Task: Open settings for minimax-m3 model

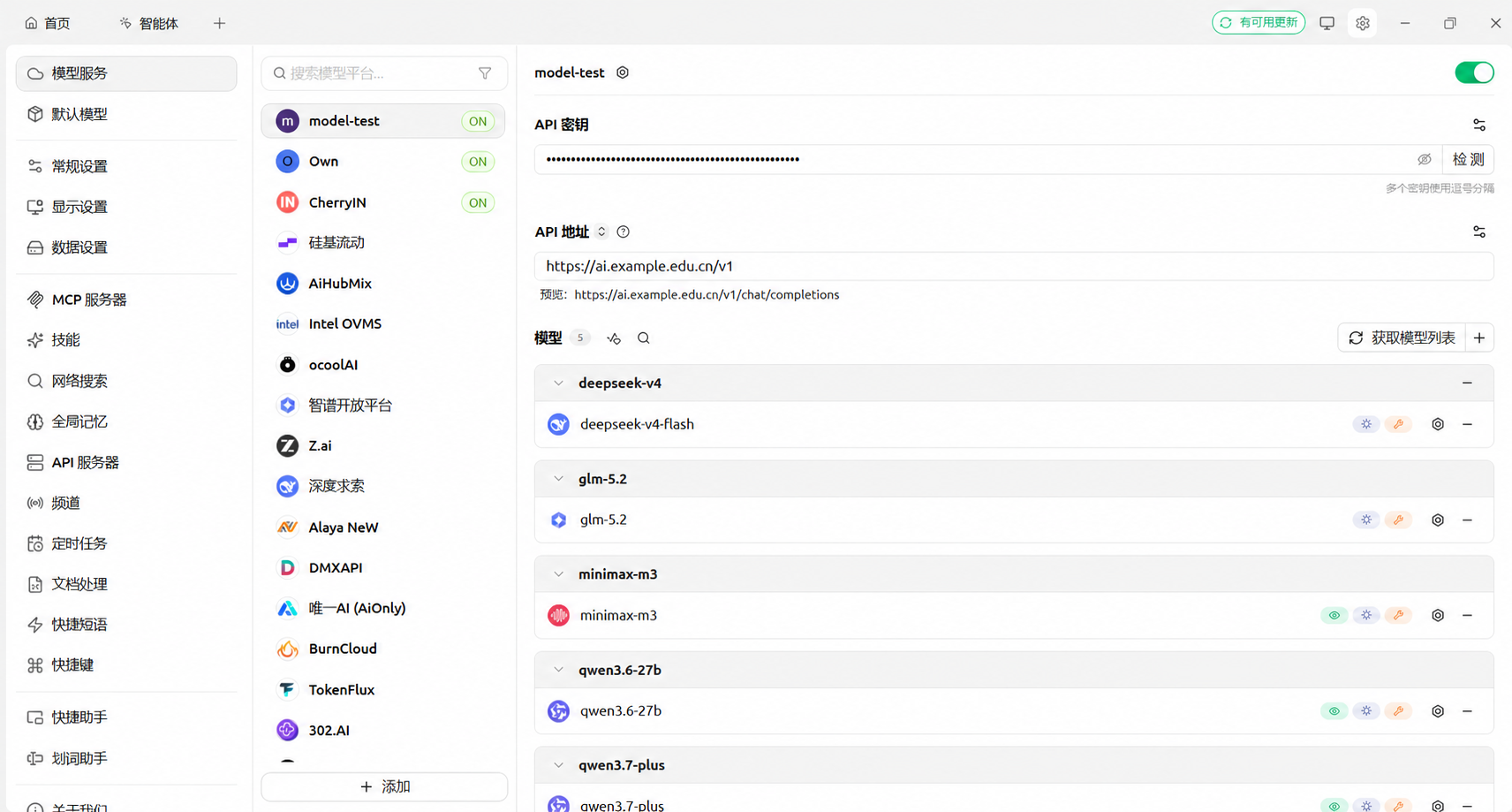Action: click(1438, 615)
